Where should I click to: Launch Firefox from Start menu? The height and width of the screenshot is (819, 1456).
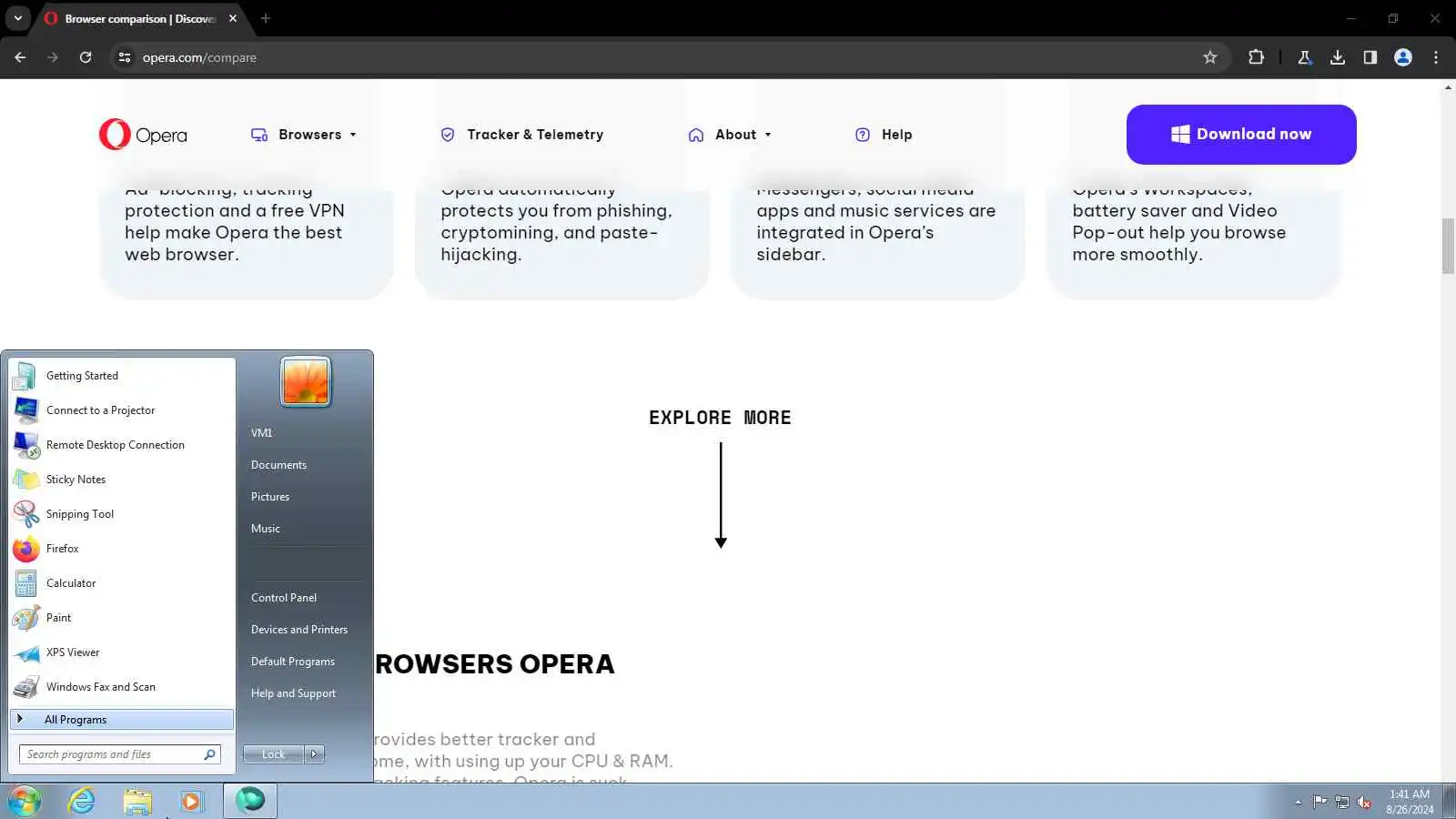point(122,549)
